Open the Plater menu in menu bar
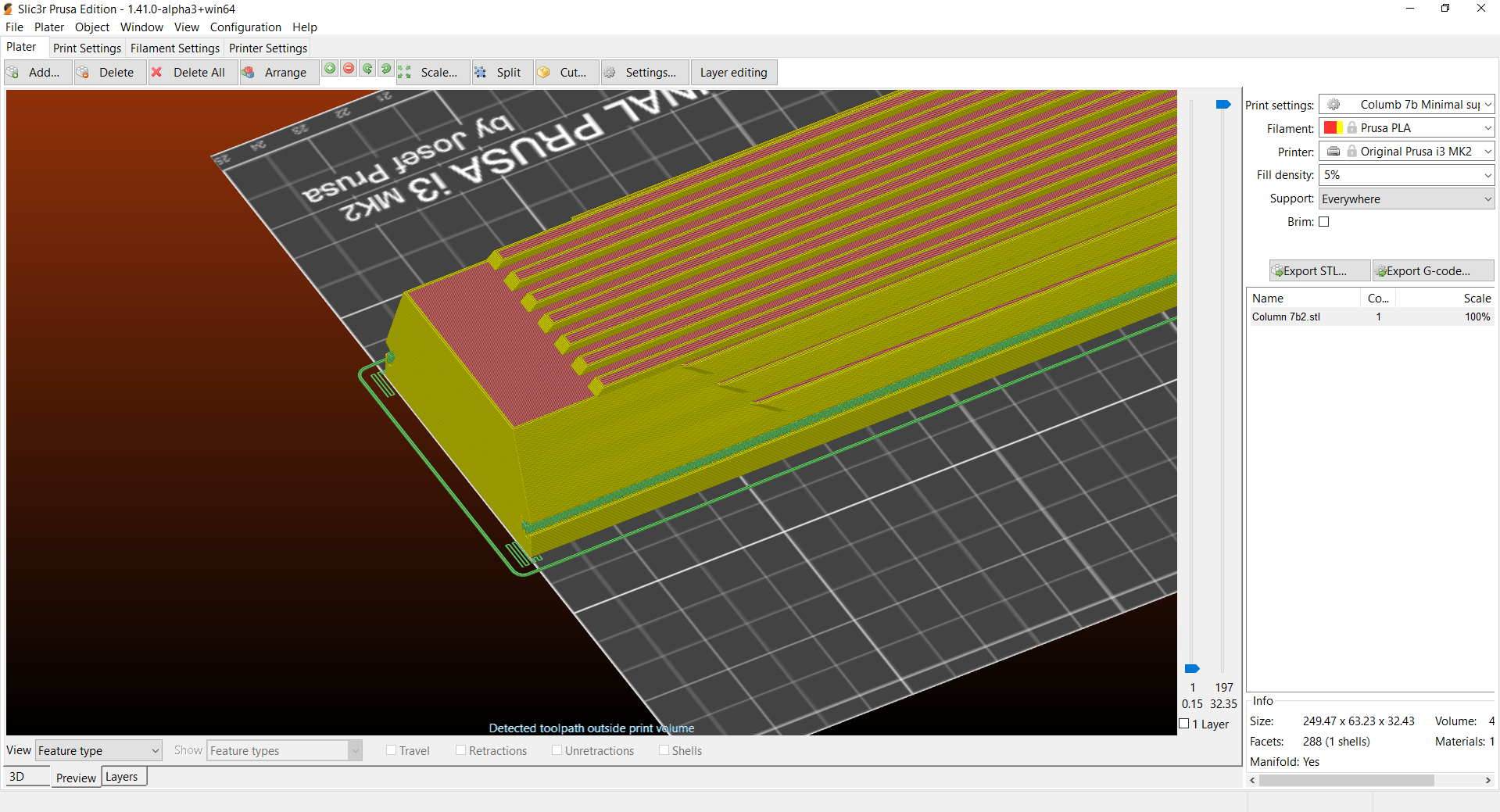Image resolution: width=1500 pixels, height=812 pixels. (49, 27)
